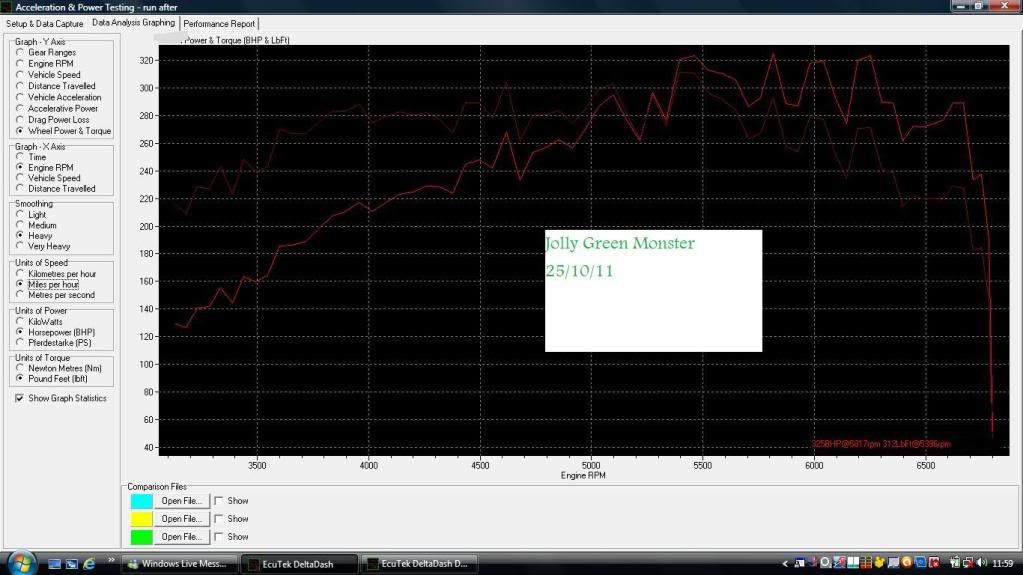
Task: Click the yellow comparison color swatch
Action: [142, 519]
